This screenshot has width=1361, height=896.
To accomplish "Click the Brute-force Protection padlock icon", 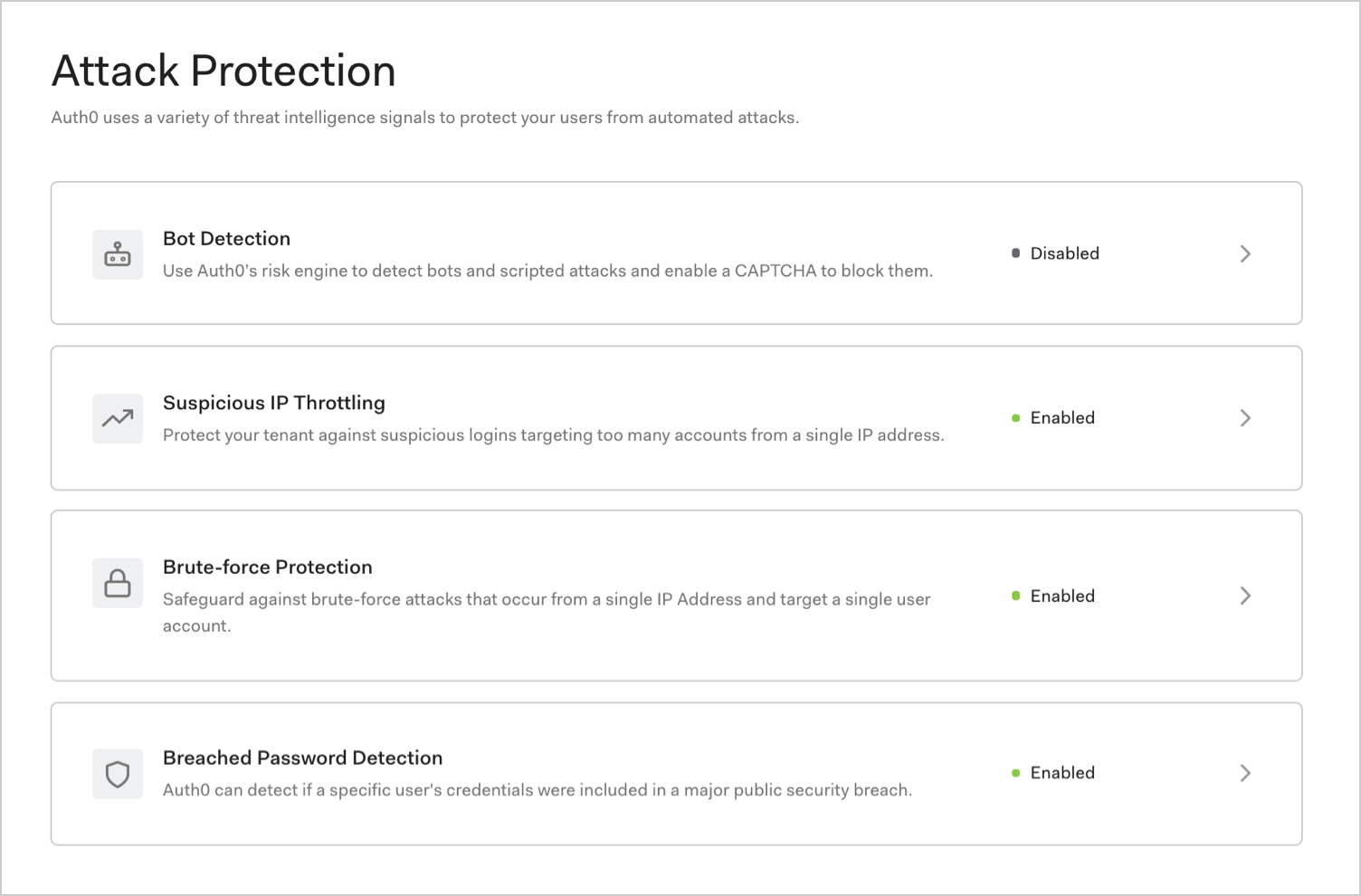I will pyautogui.click(x=117, y=583).
